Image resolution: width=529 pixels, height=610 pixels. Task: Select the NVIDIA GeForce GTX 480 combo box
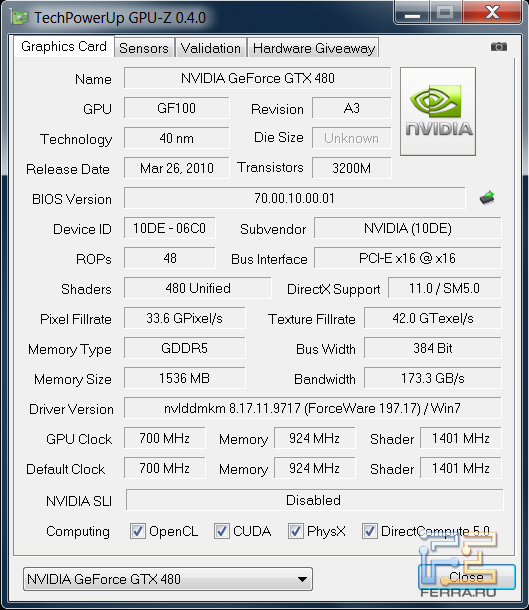coord(168,579)
